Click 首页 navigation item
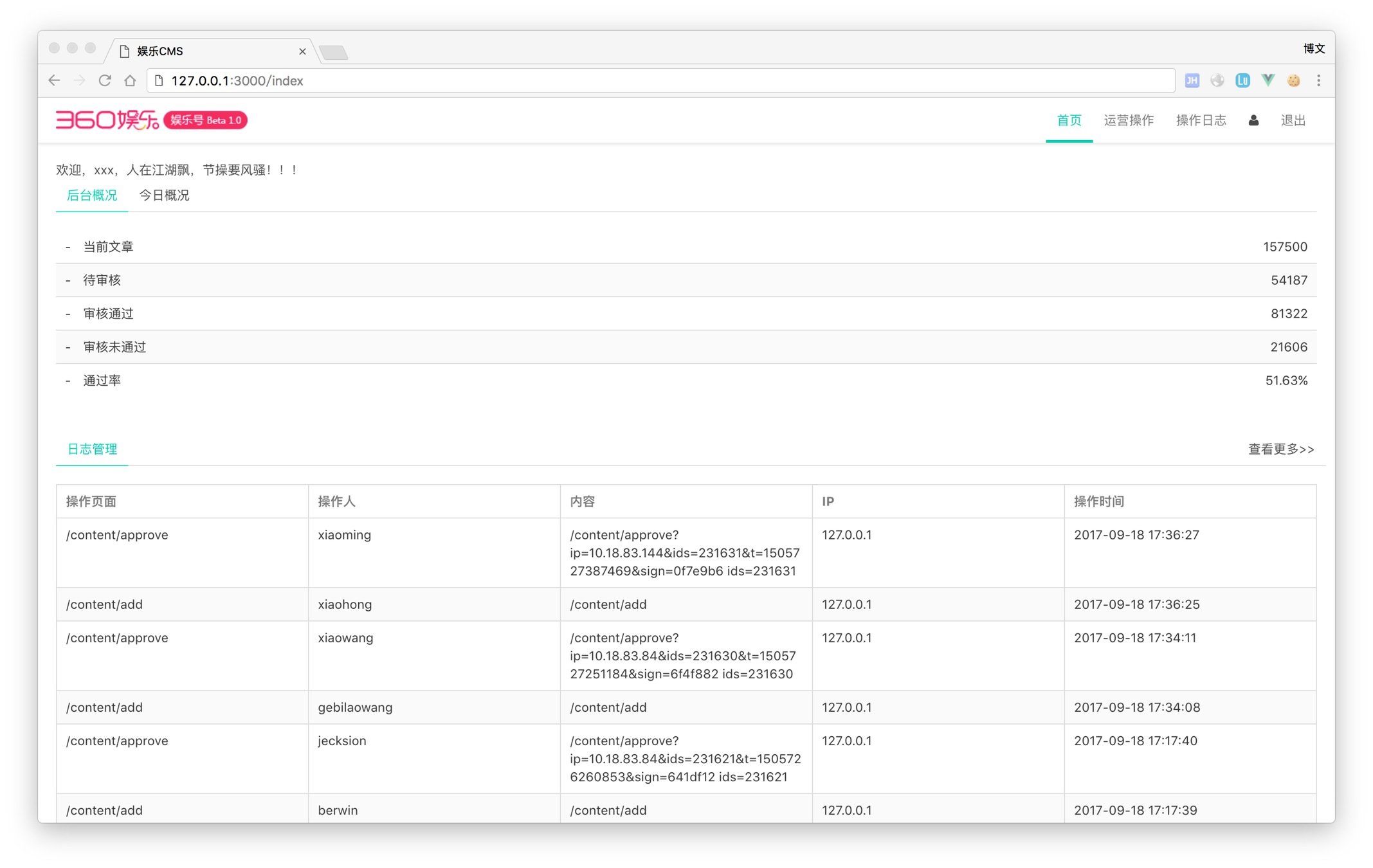Screen dimensions: 1373x868 pyautogui.click(x=1069, y=120)
